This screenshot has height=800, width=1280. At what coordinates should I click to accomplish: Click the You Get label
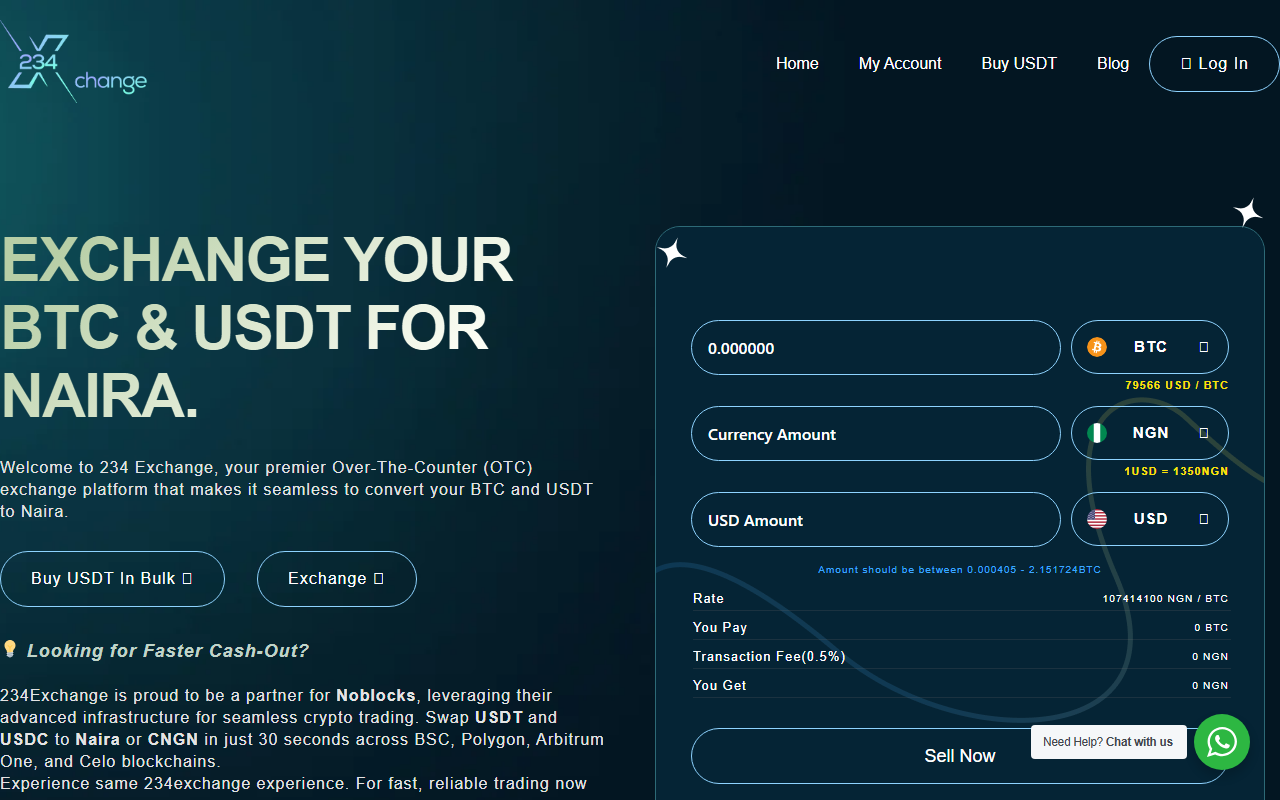pyautogui.click(x=720, y=685)
